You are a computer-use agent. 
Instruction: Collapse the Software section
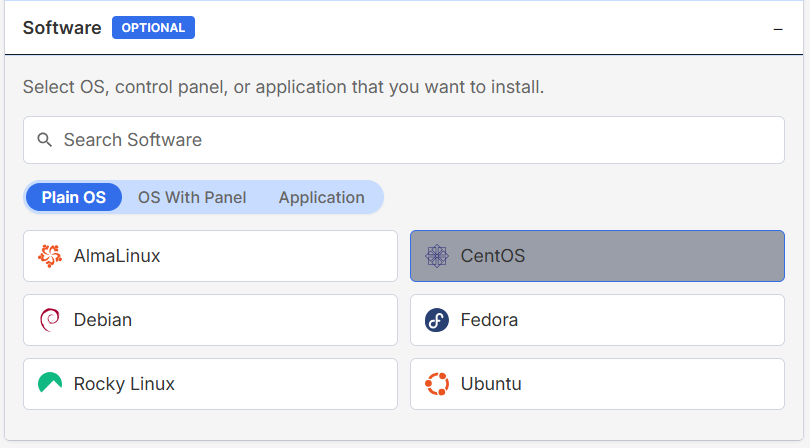(778, 29)
